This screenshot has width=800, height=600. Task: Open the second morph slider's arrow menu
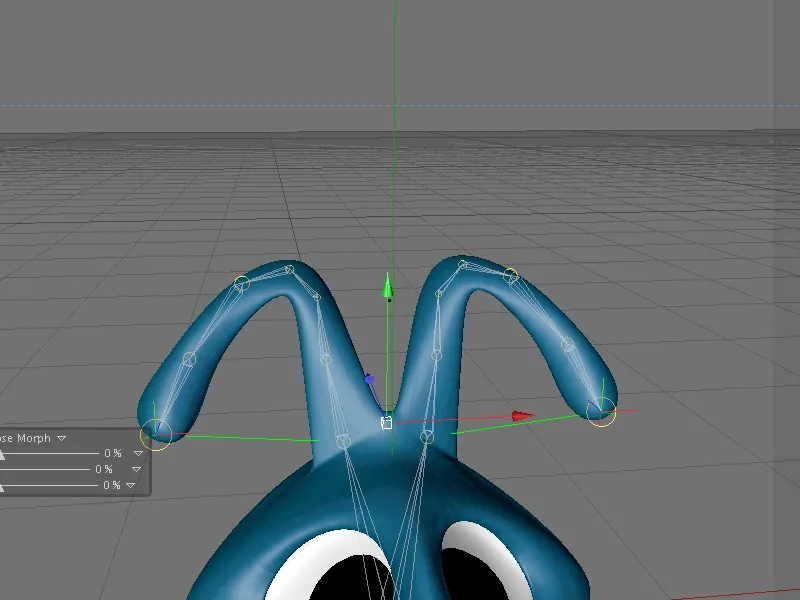pyautogui.click(x=136, y=469)
